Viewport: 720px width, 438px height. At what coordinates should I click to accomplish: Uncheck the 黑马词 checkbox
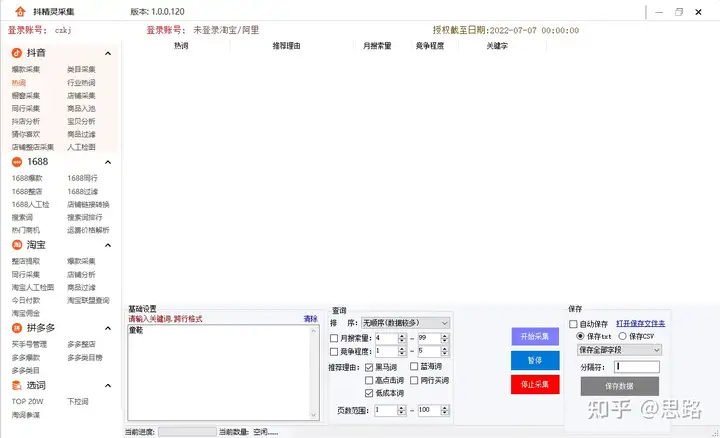369,367
